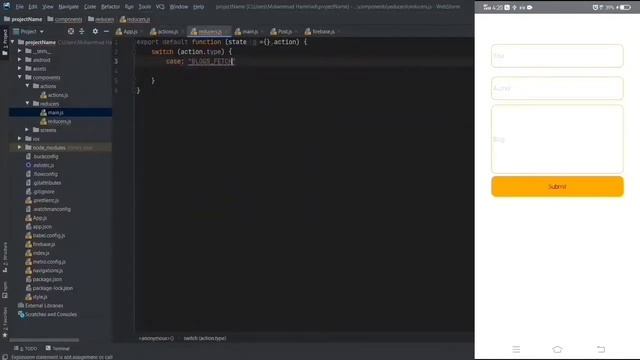Open the Structure tool window strip
This screenshot has height=360, width=640.
[5, 257]
